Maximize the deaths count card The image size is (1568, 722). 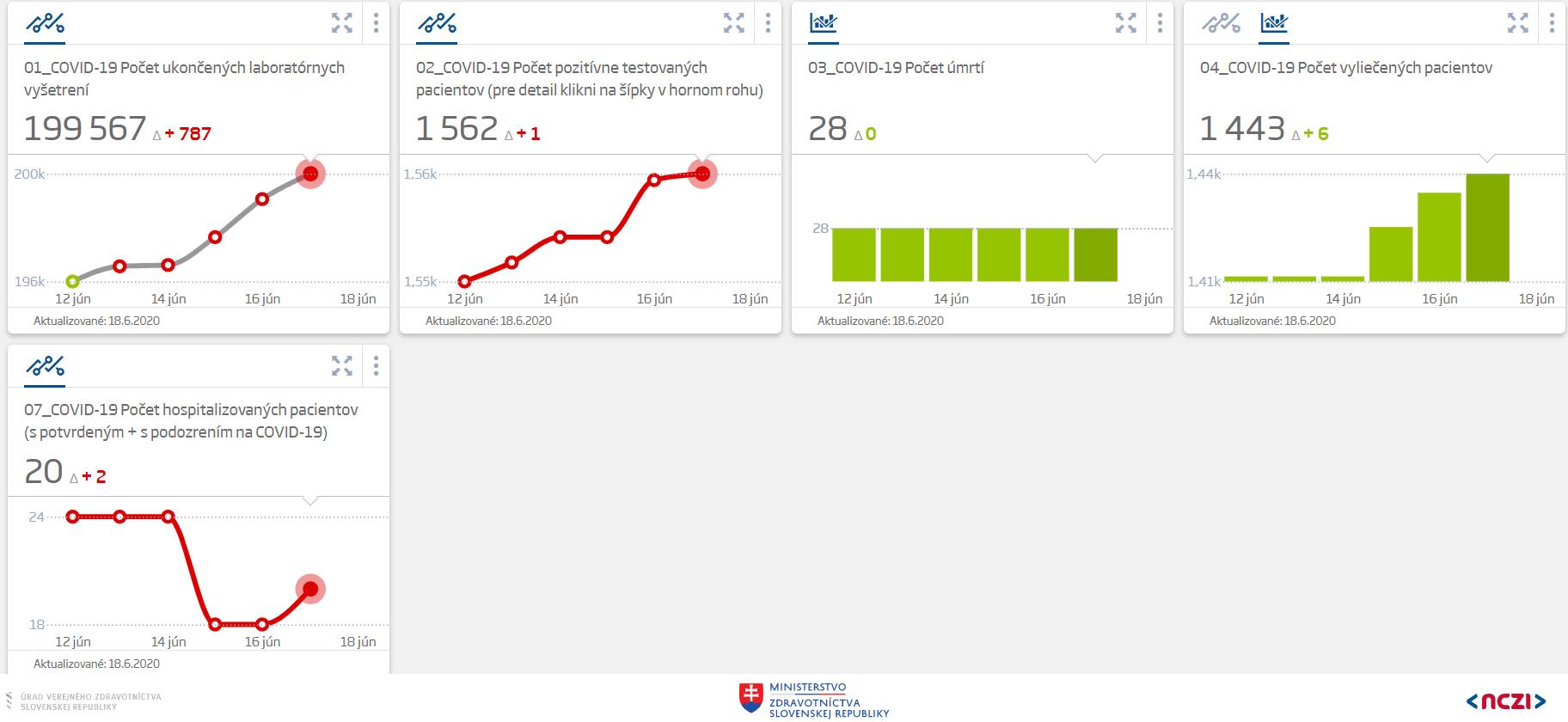[1126, 23]
